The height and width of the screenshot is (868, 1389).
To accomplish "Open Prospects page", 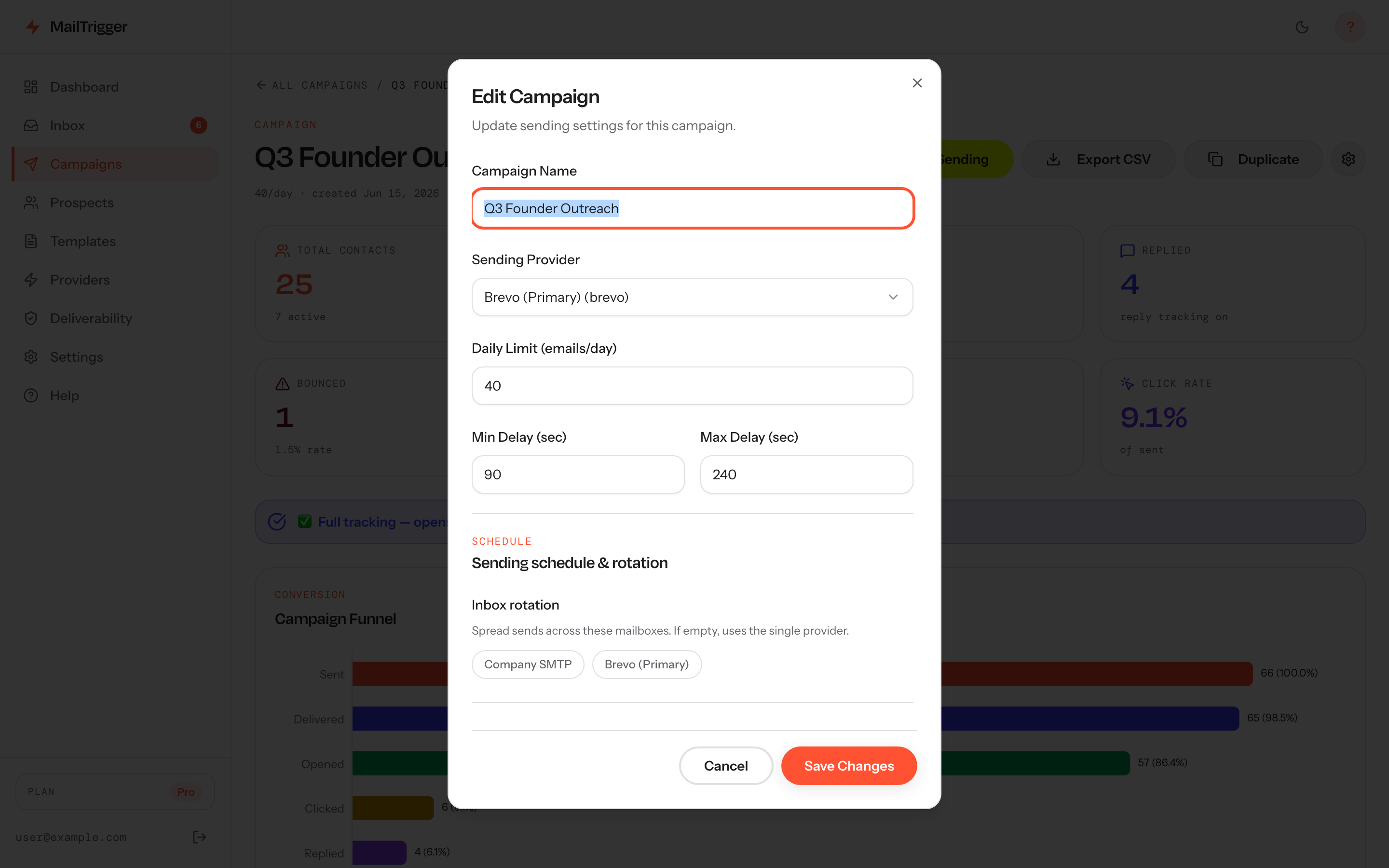I will click(115, 203).
